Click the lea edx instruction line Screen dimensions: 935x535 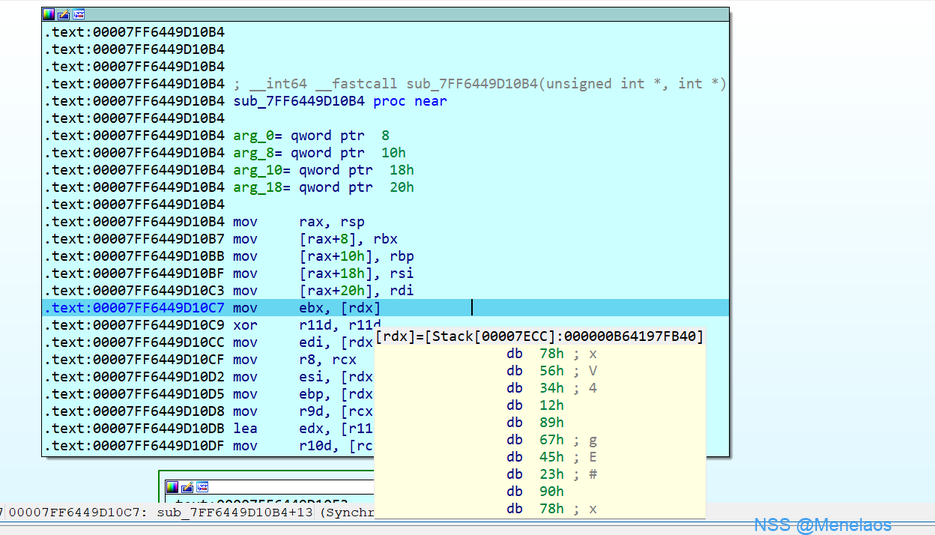pyautogui.click(x=300, y=428)
